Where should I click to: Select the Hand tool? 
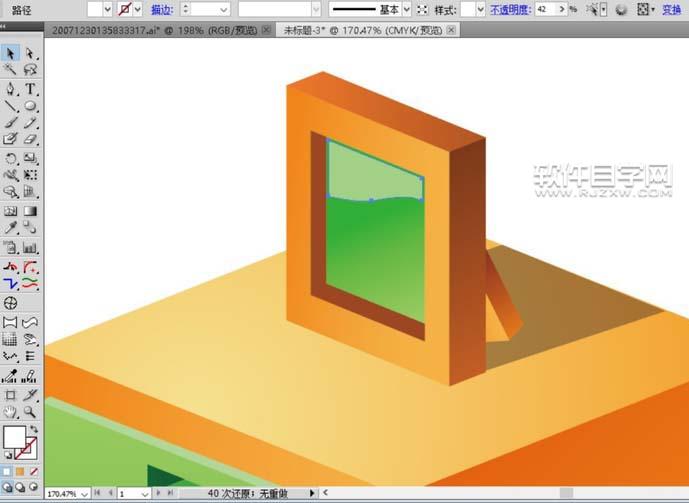(x=10, y=412)
